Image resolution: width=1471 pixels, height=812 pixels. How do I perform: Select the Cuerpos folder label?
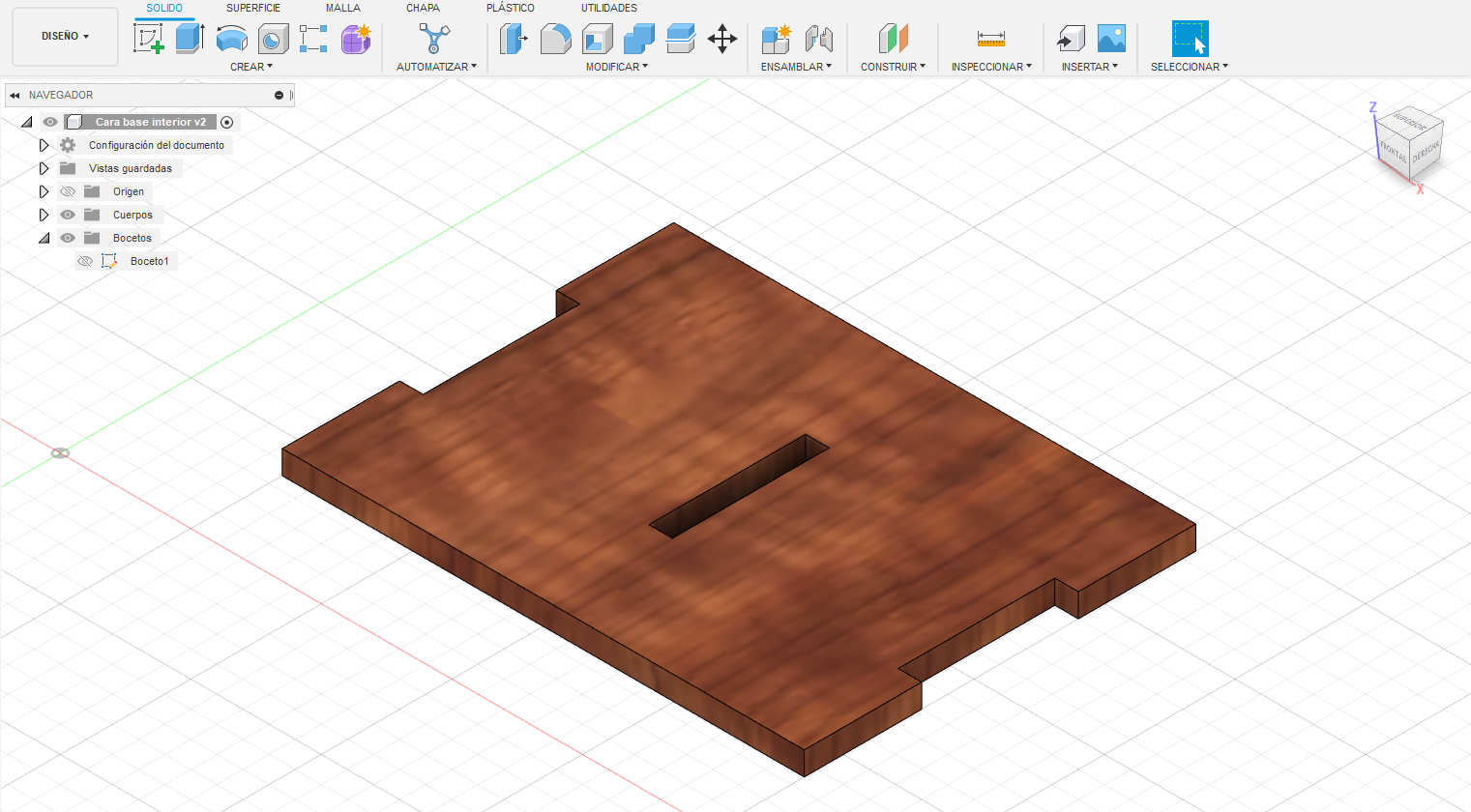[132, 215]
